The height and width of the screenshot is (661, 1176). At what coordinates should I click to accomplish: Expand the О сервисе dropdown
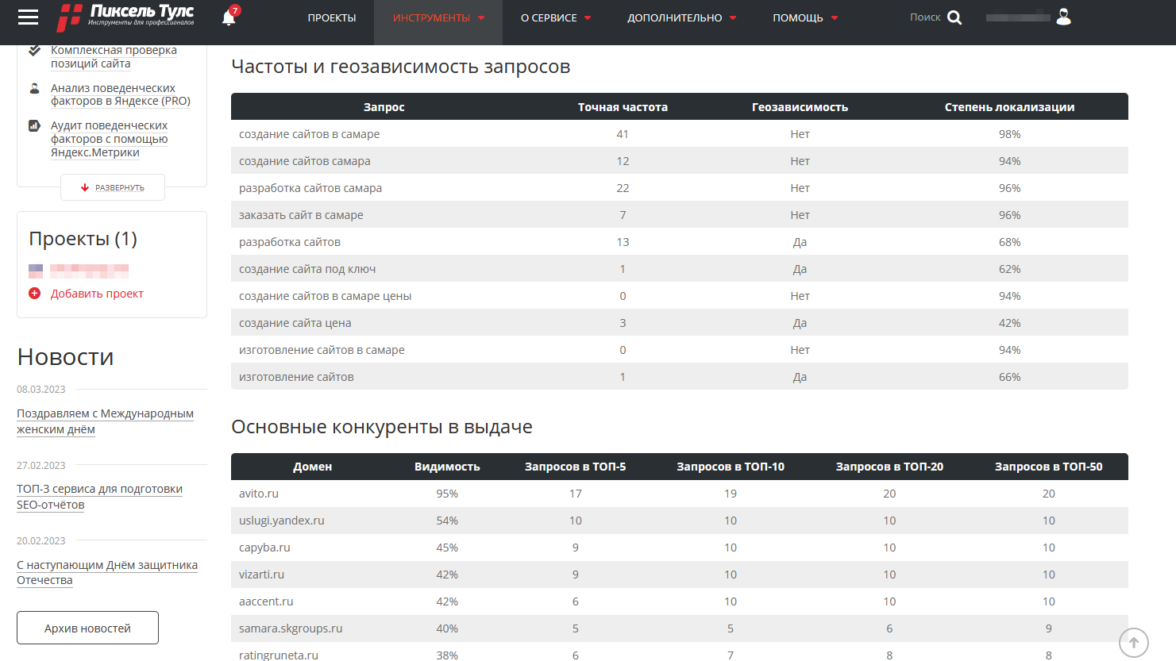point(556,17)
